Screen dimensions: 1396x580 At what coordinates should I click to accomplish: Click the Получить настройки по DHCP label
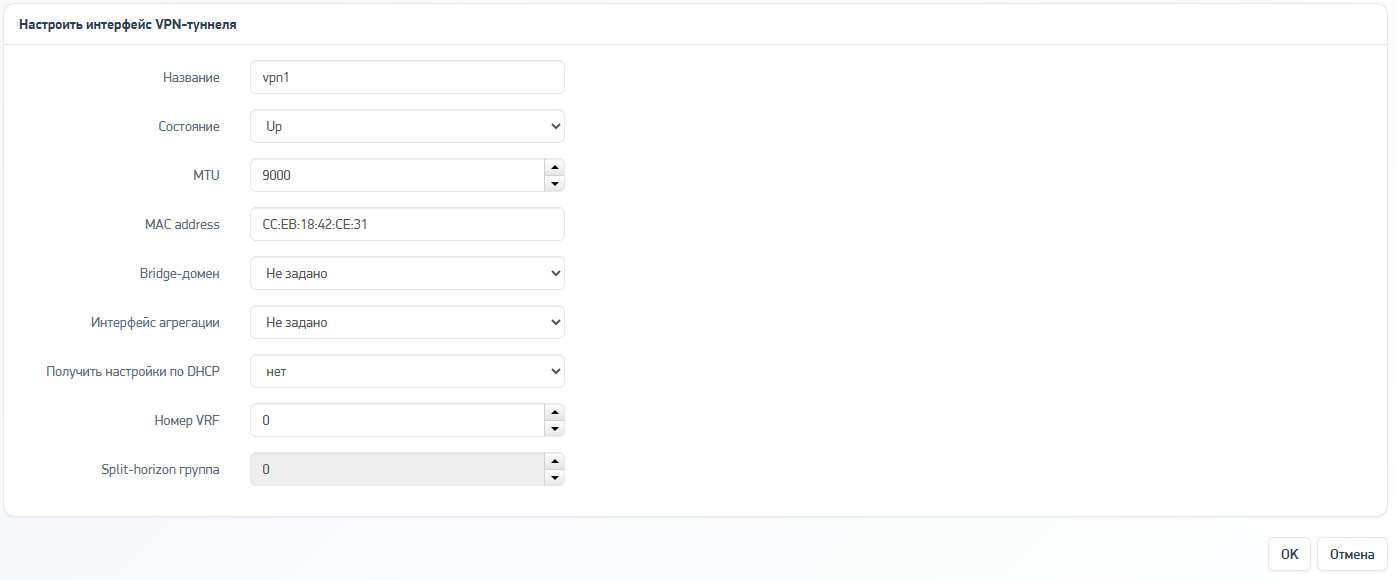(x=133, y=371)
